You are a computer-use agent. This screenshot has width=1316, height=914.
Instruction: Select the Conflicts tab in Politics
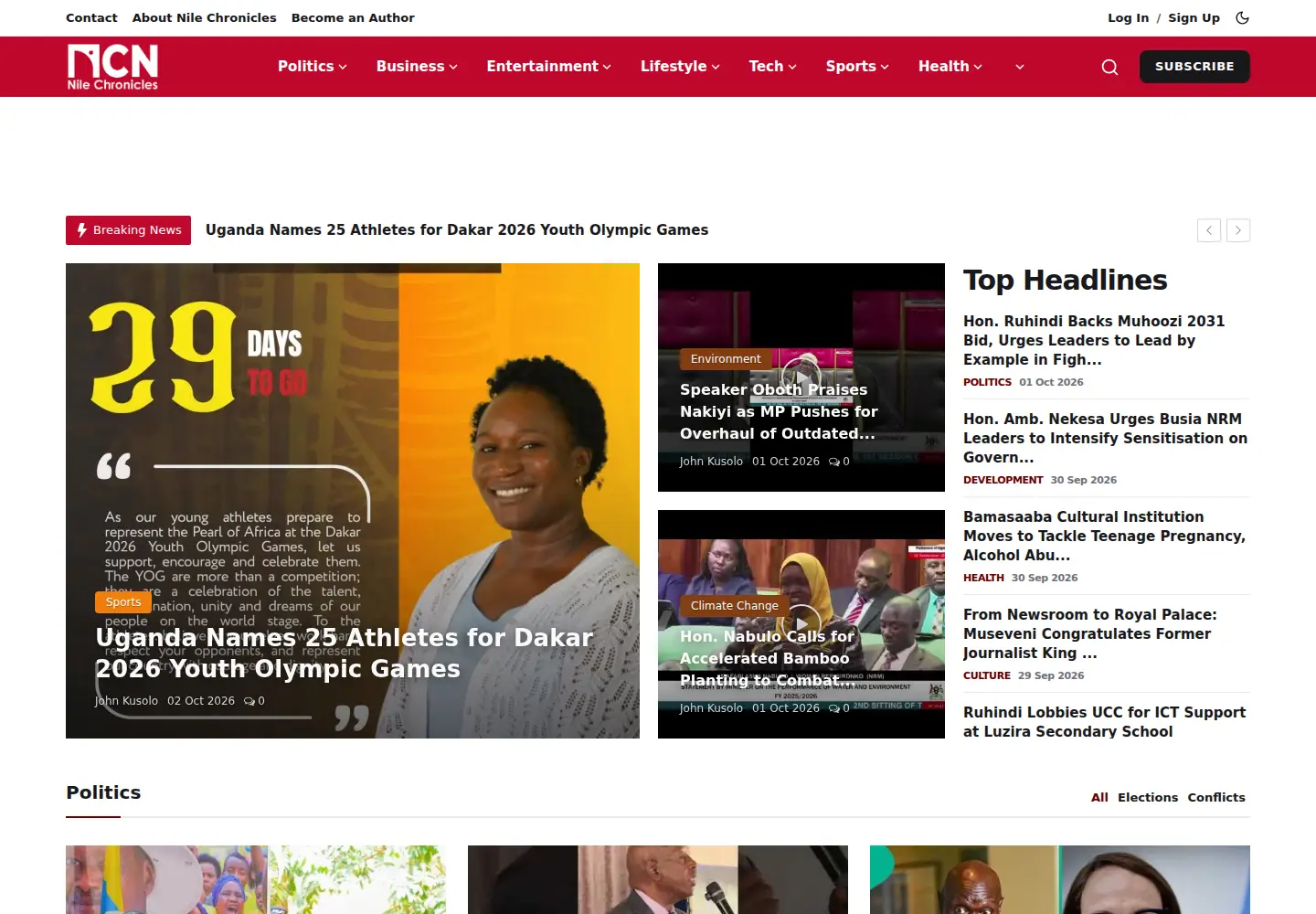coord(1216,798)
